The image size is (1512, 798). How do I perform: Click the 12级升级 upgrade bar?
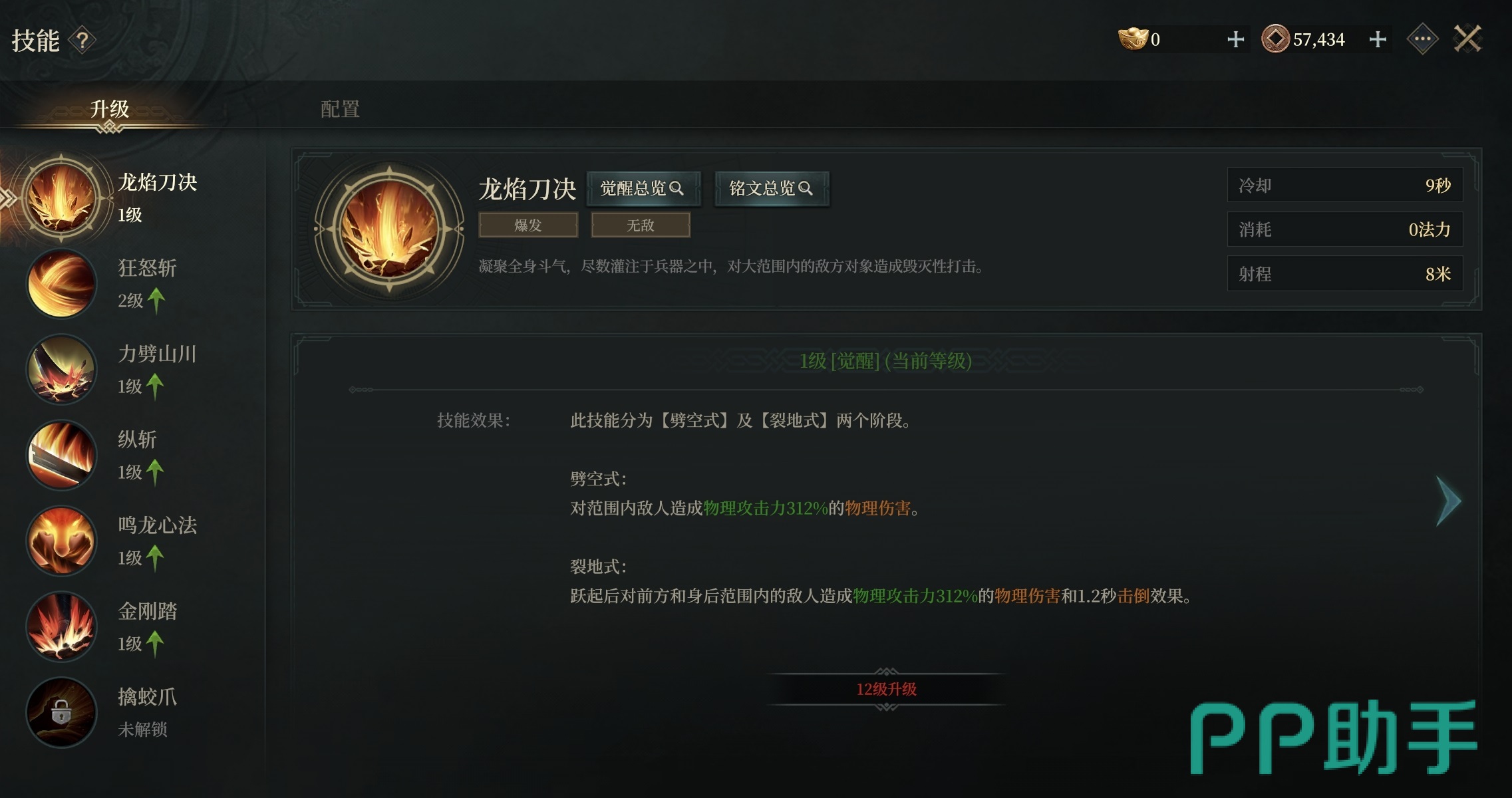(886, 690)
